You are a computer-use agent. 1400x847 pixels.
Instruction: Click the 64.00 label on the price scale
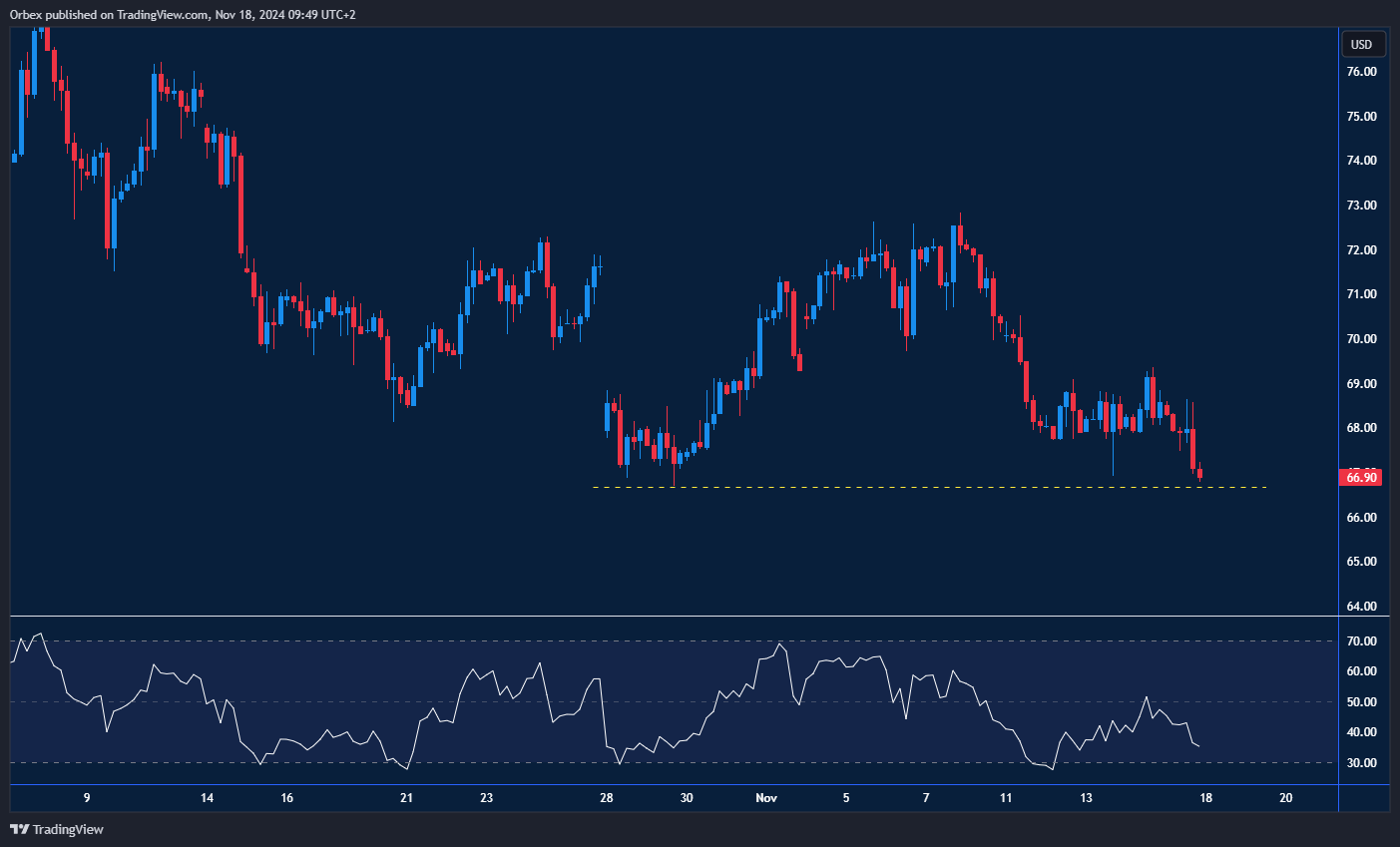click(1361, 607)
